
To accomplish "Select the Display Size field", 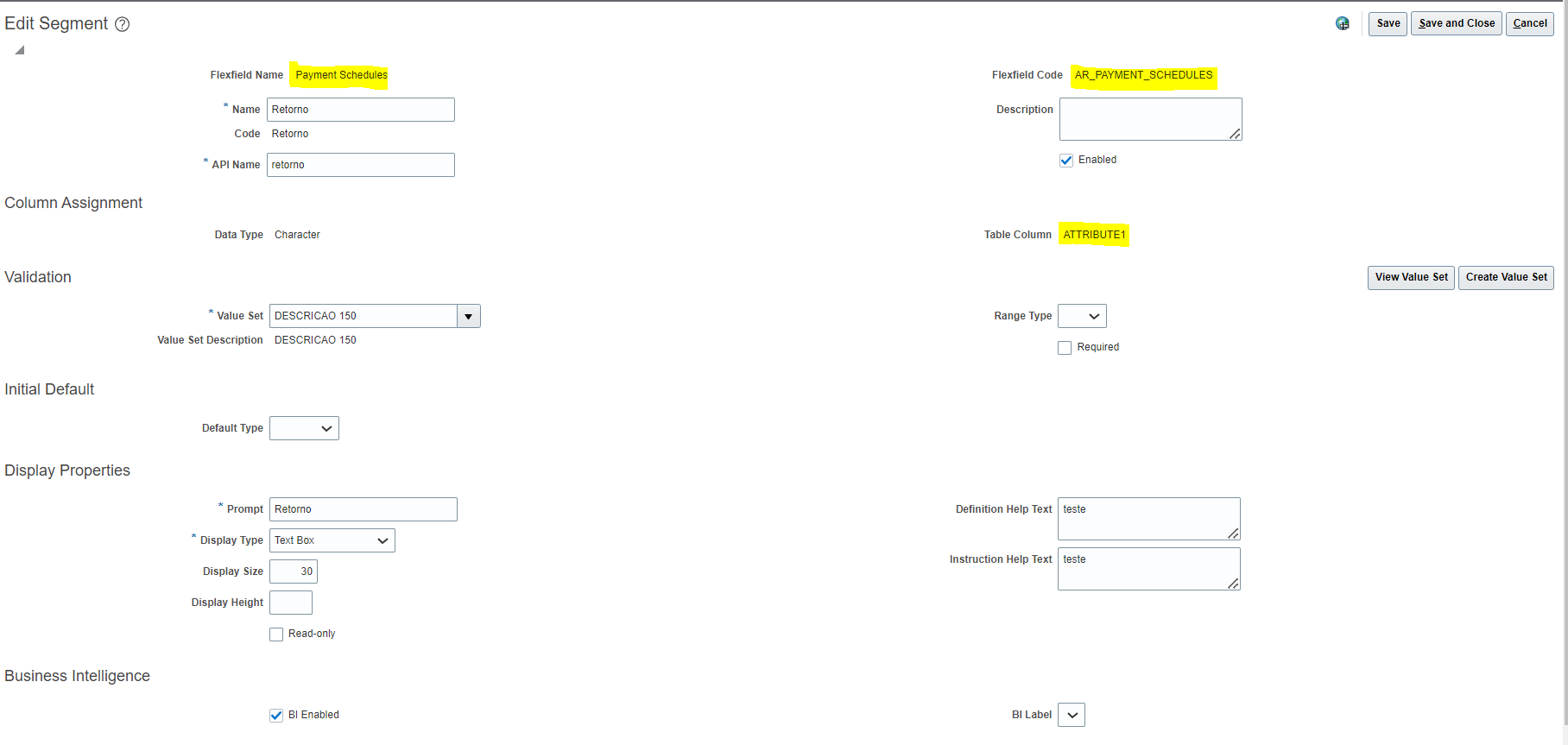I will coord(294,571).
